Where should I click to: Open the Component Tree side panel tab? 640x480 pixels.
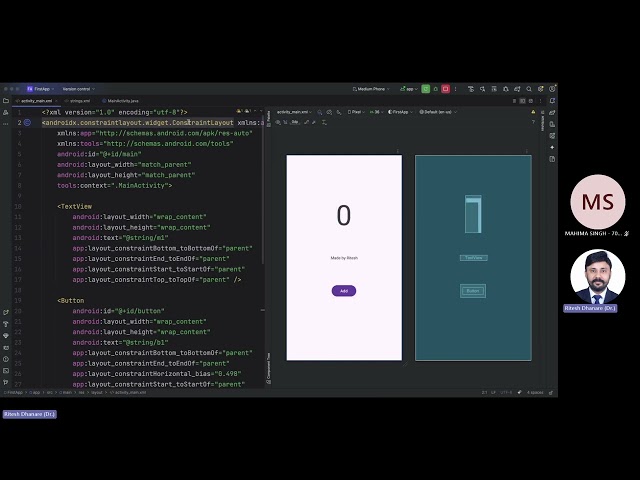[269, 369]
